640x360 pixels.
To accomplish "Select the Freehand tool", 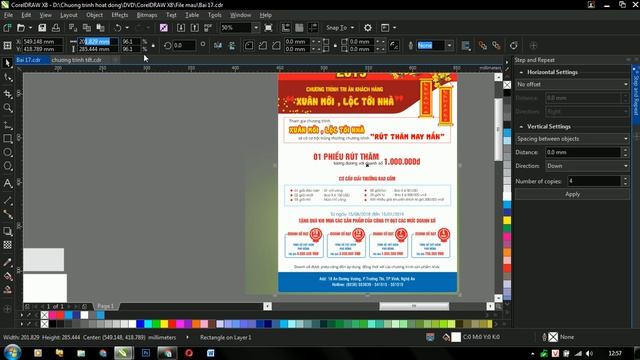I will 7,124.
